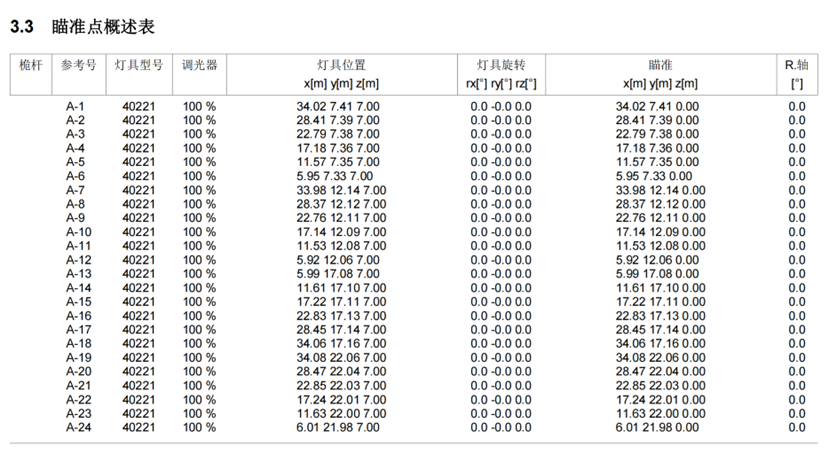Select rotation value in row A-19
Viewport: 829px width, 470px height.
click(x=501, y=358)
